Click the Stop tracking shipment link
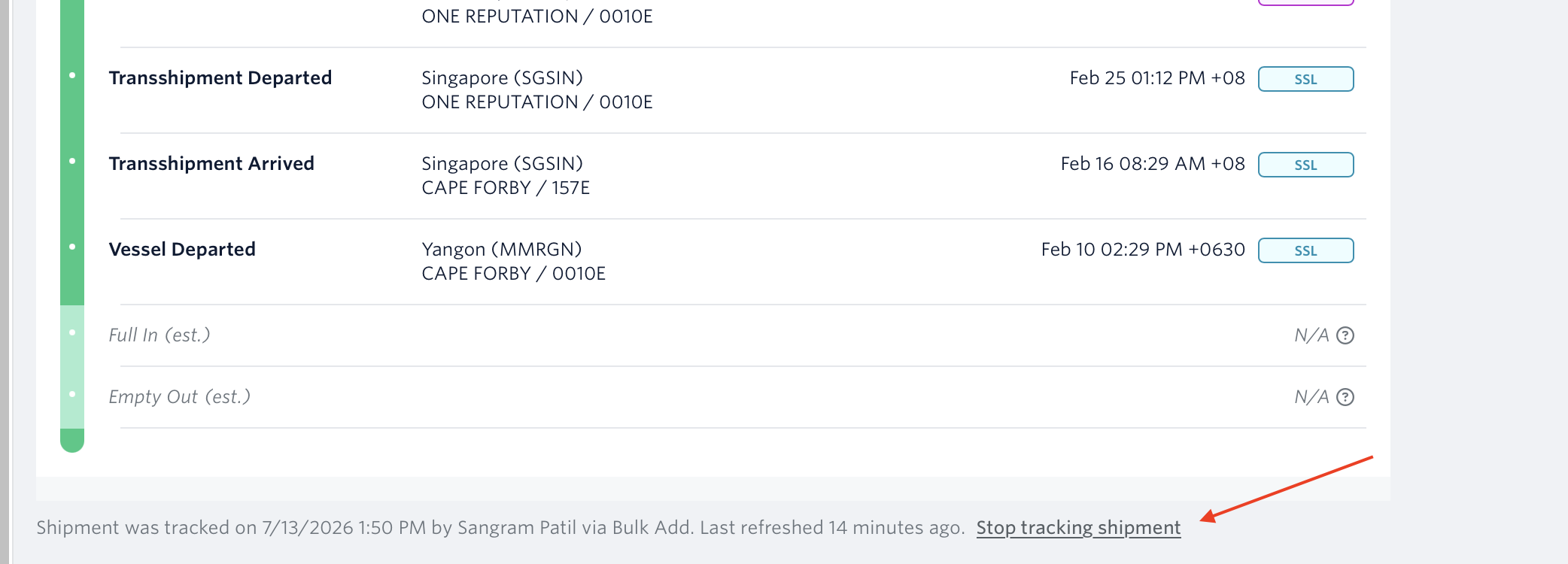The image size is (1568, 564). 1078,528
